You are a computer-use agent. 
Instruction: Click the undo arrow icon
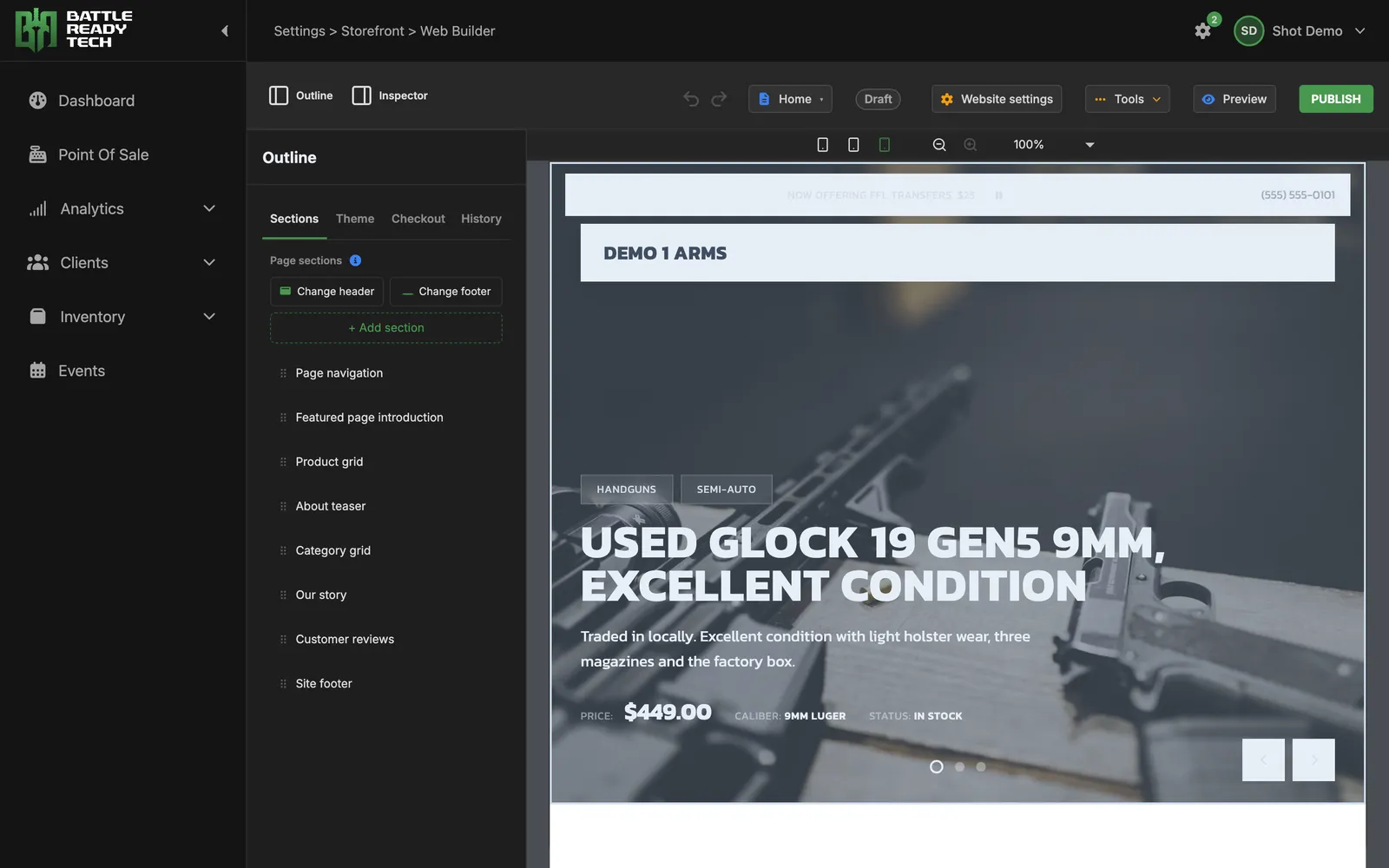tap(691, 99)
